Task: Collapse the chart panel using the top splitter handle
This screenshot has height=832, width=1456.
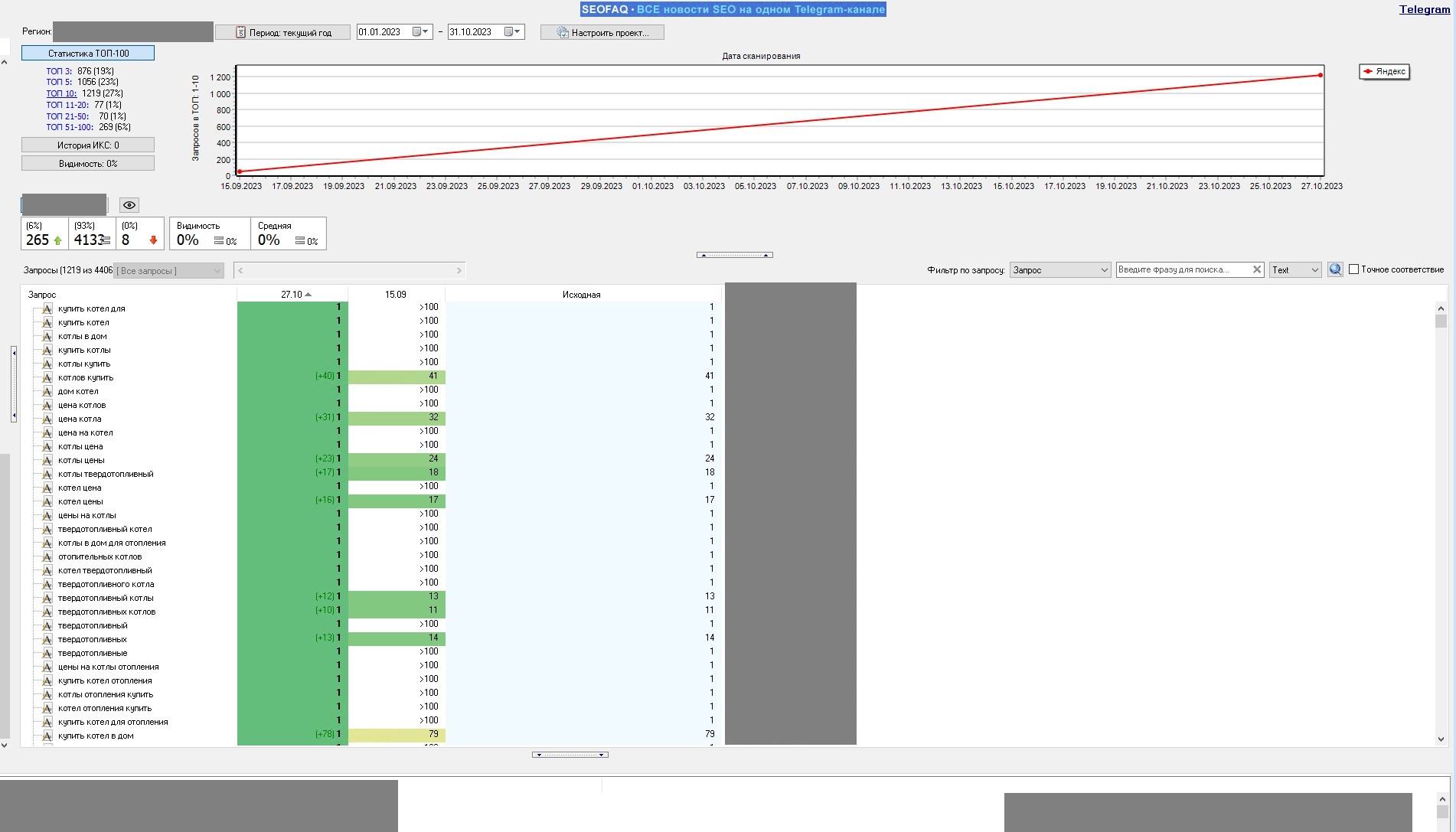Action: click(735, 255)
